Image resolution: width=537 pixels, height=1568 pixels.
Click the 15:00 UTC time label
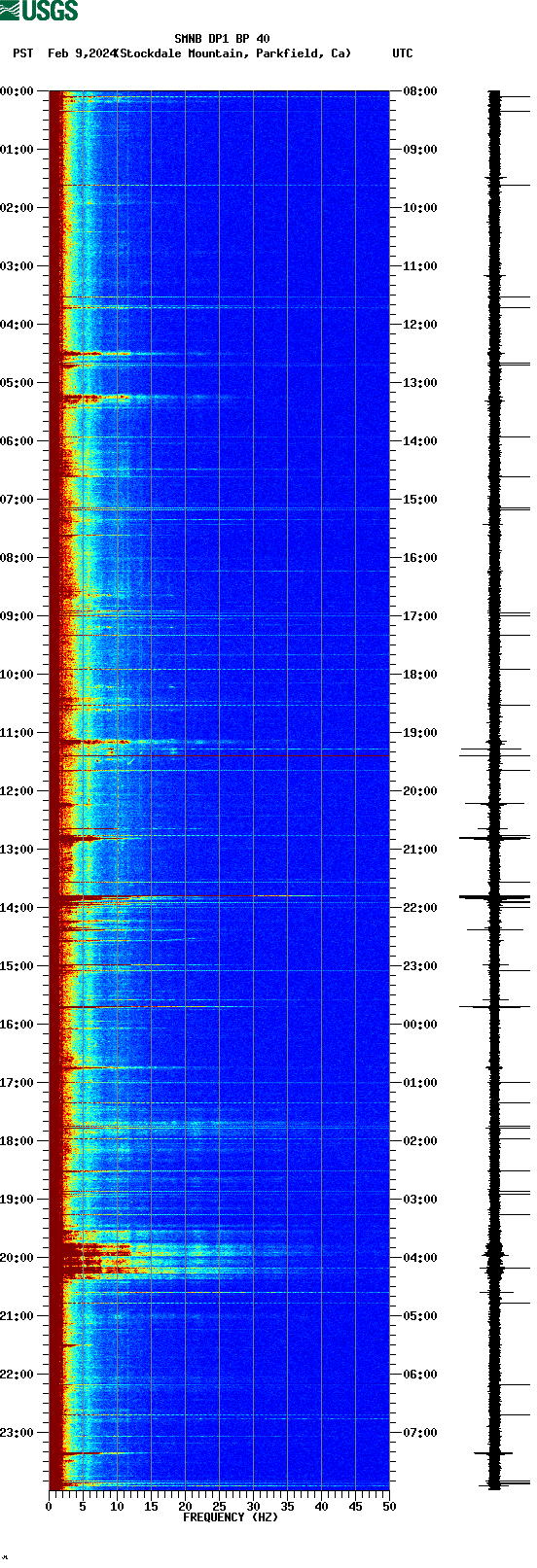click(420, 500)
